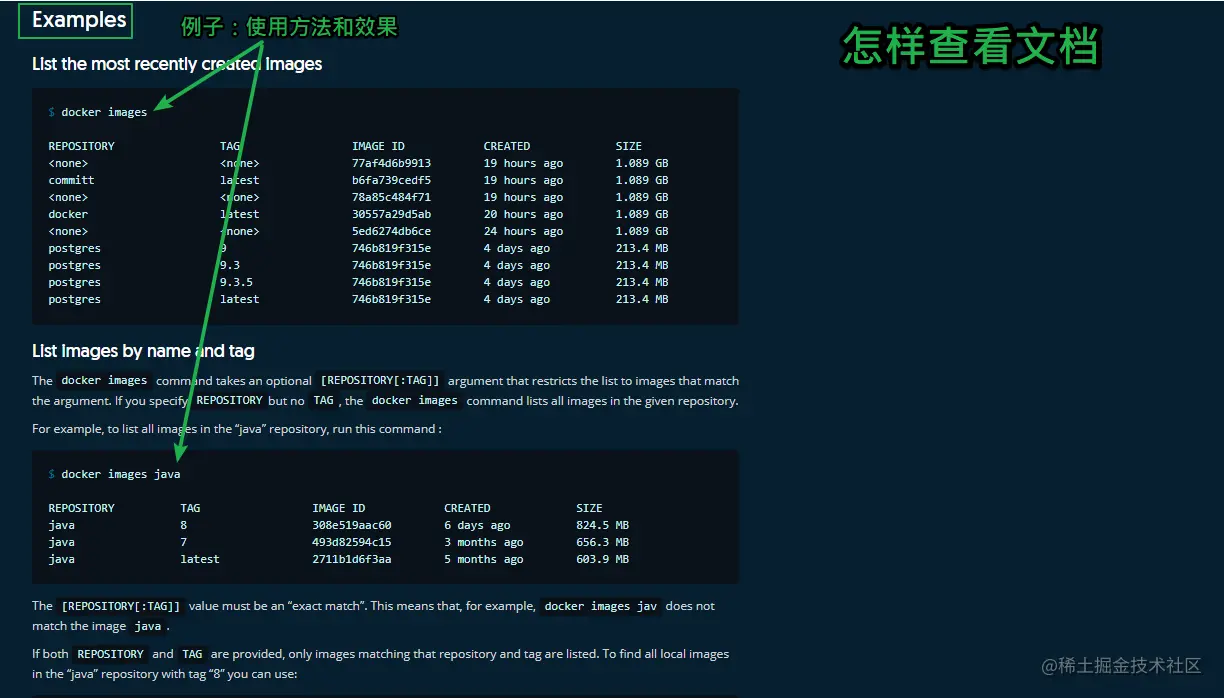
Task: Click java tag "7" cell
Action: (x=184, y=542)
